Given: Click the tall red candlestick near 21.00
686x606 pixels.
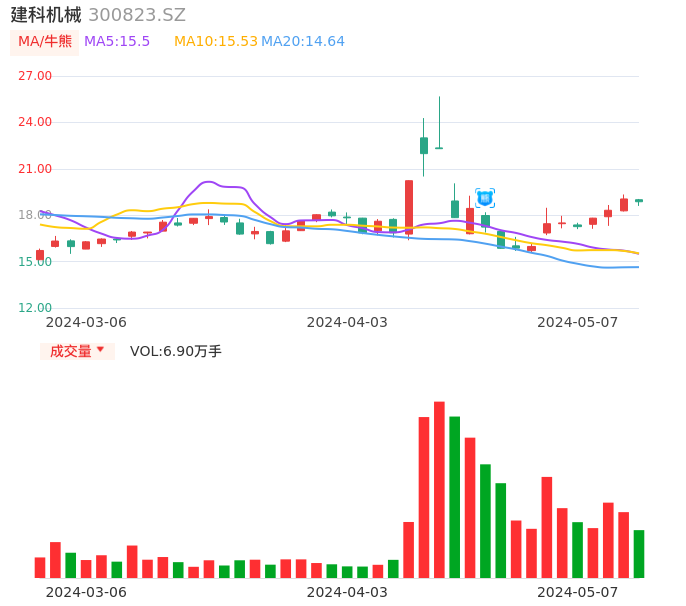Looking at the screenshot, I should tap(409, 207).
